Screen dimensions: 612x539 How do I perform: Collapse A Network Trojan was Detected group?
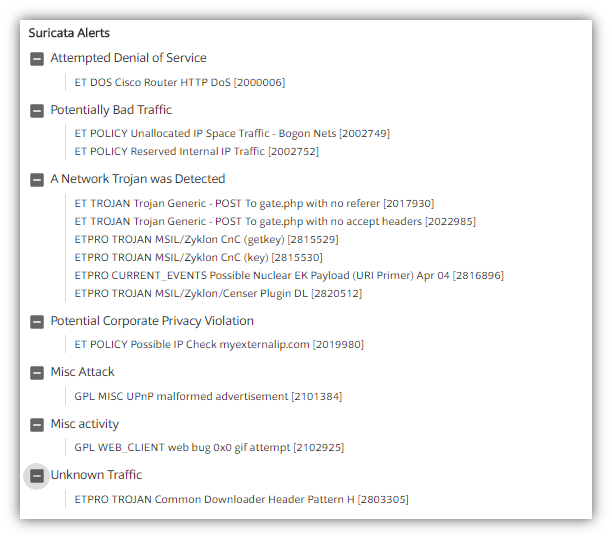tap(37, 180)
